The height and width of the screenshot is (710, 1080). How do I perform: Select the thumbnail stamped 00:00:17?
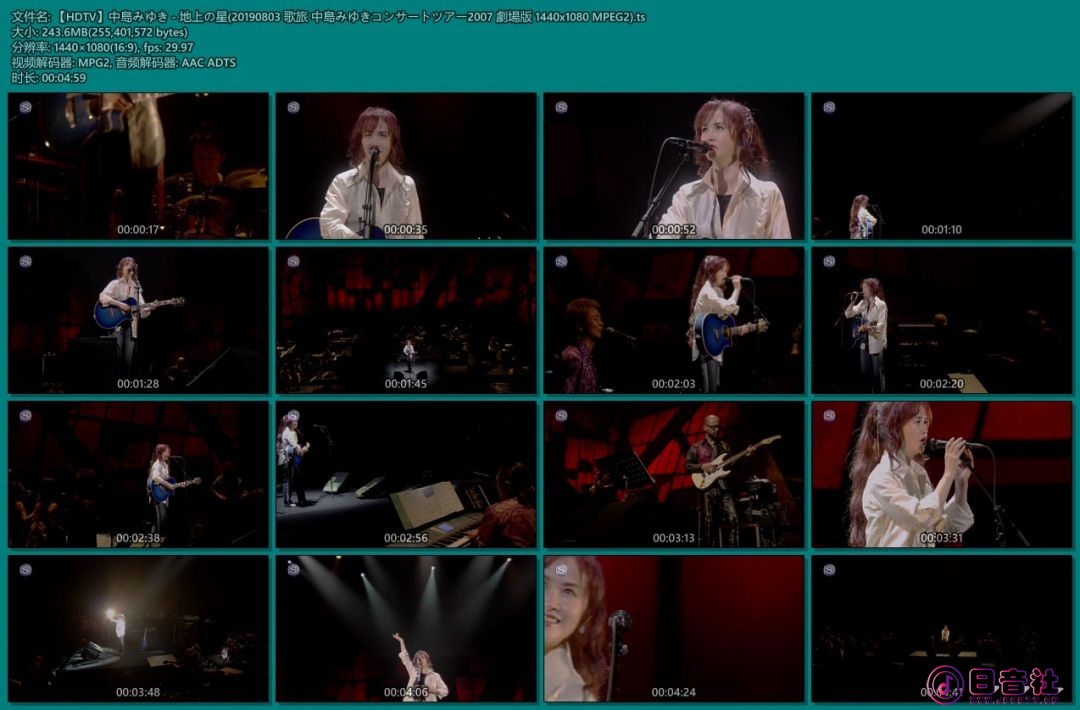(x=138, y=166)
